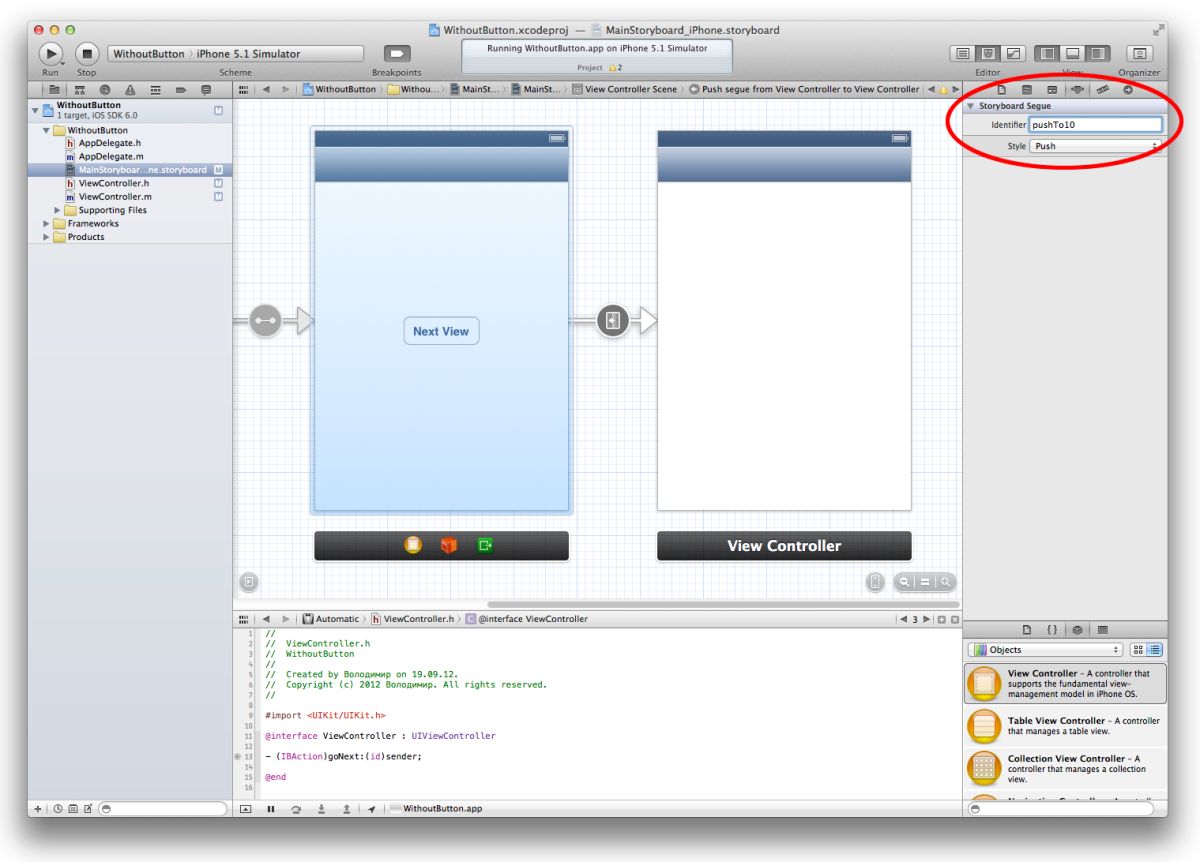Expand the Supporting Files group
Image resolution: width=1200 pixels, height=862 pixels.
(x=58, y=210)
